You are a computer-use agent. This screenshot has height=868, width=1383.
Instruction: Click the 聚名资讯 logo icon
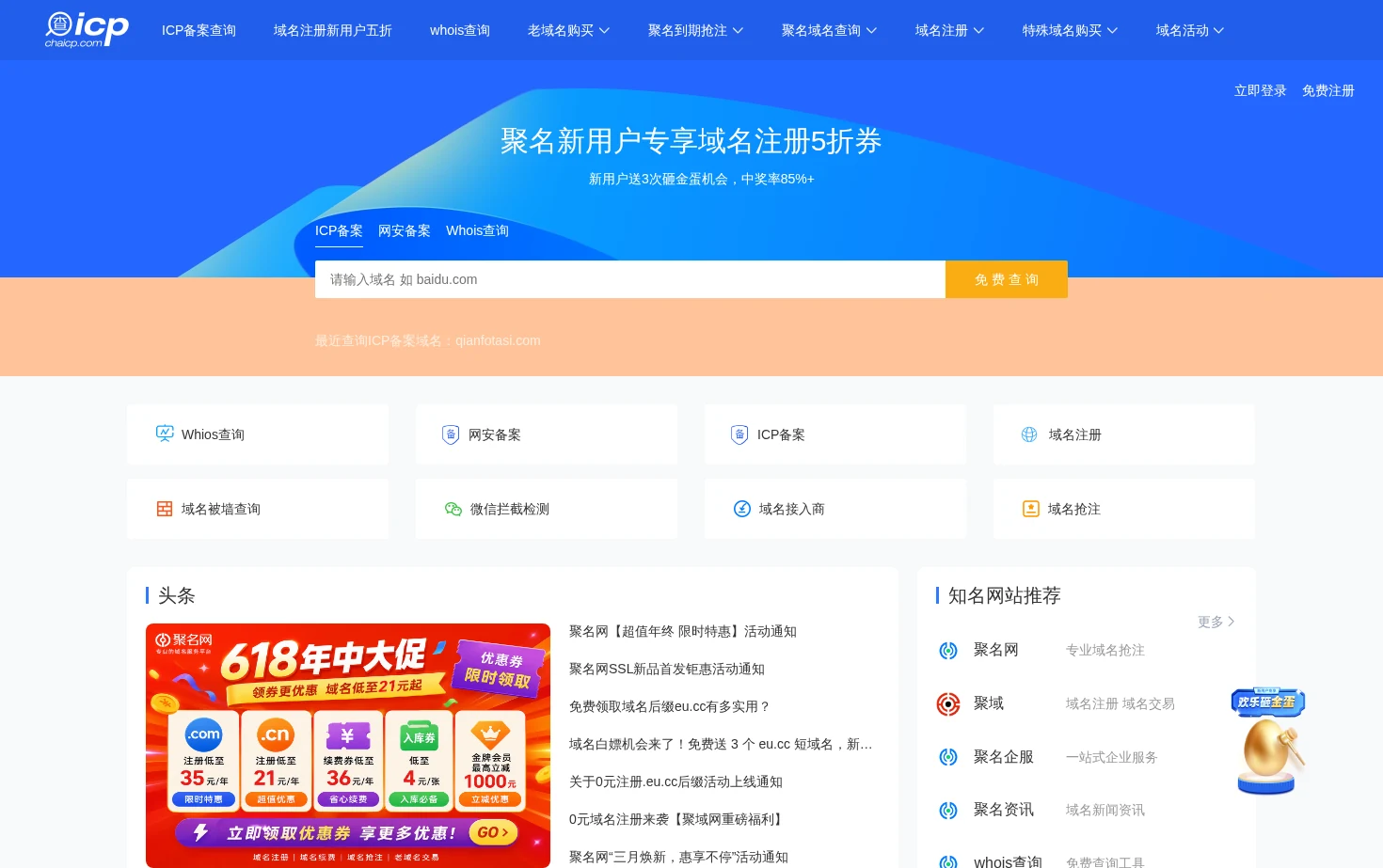(x=948, y=810)
